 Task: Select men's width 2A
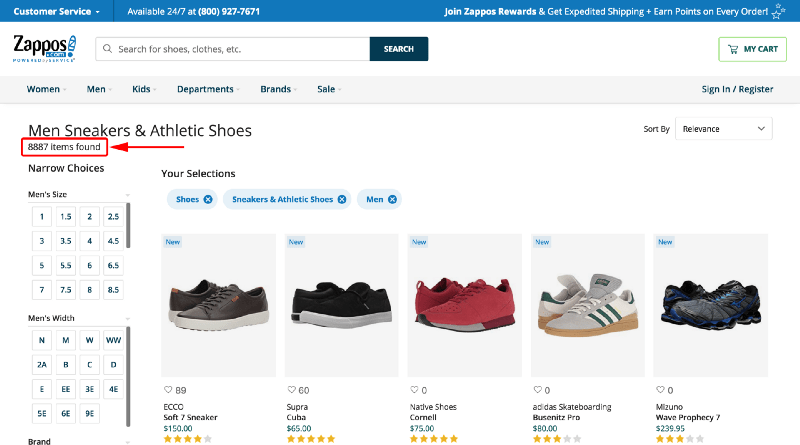pos(42,364)
